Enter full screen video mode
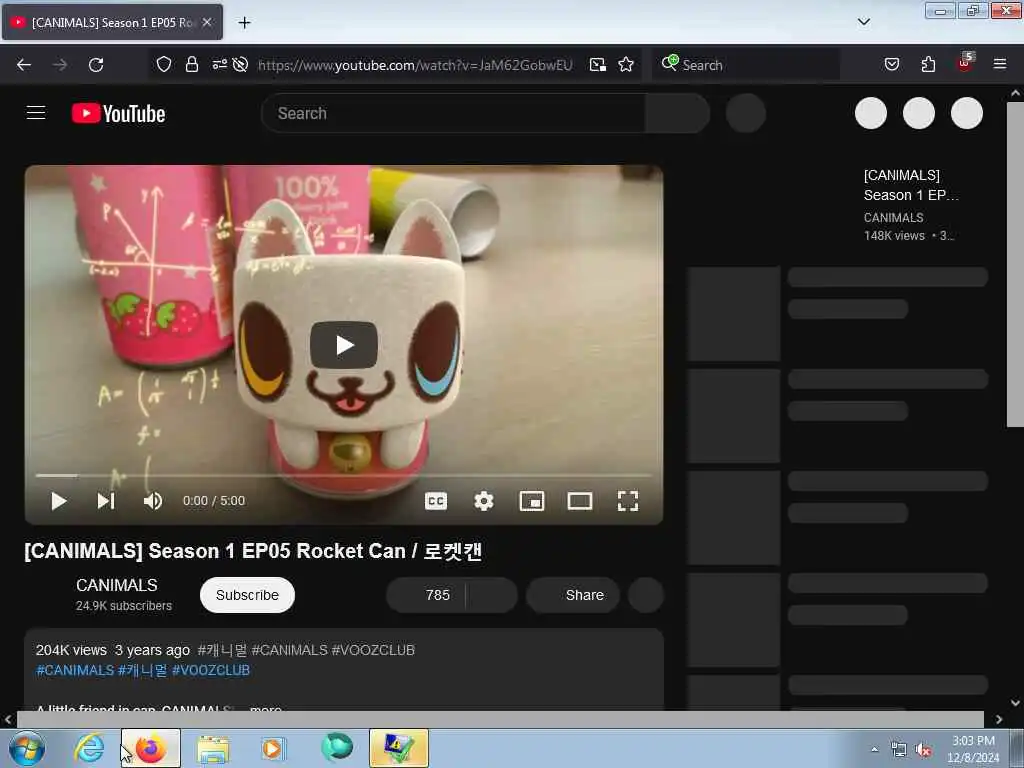This screenshot has width=1024, height=768. point(628,501)
